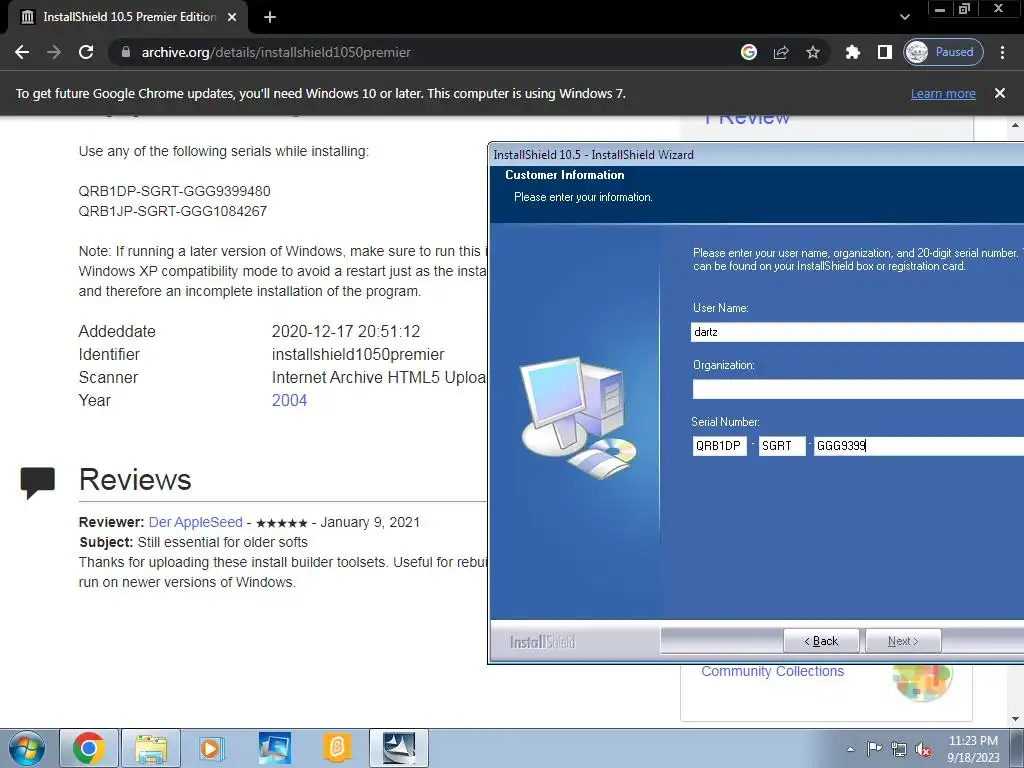The height and width of the screenshot is (768, 1024).
Task: Click the Organization field in the wizard
Action: pyautogui.click(x=857, y=389)
